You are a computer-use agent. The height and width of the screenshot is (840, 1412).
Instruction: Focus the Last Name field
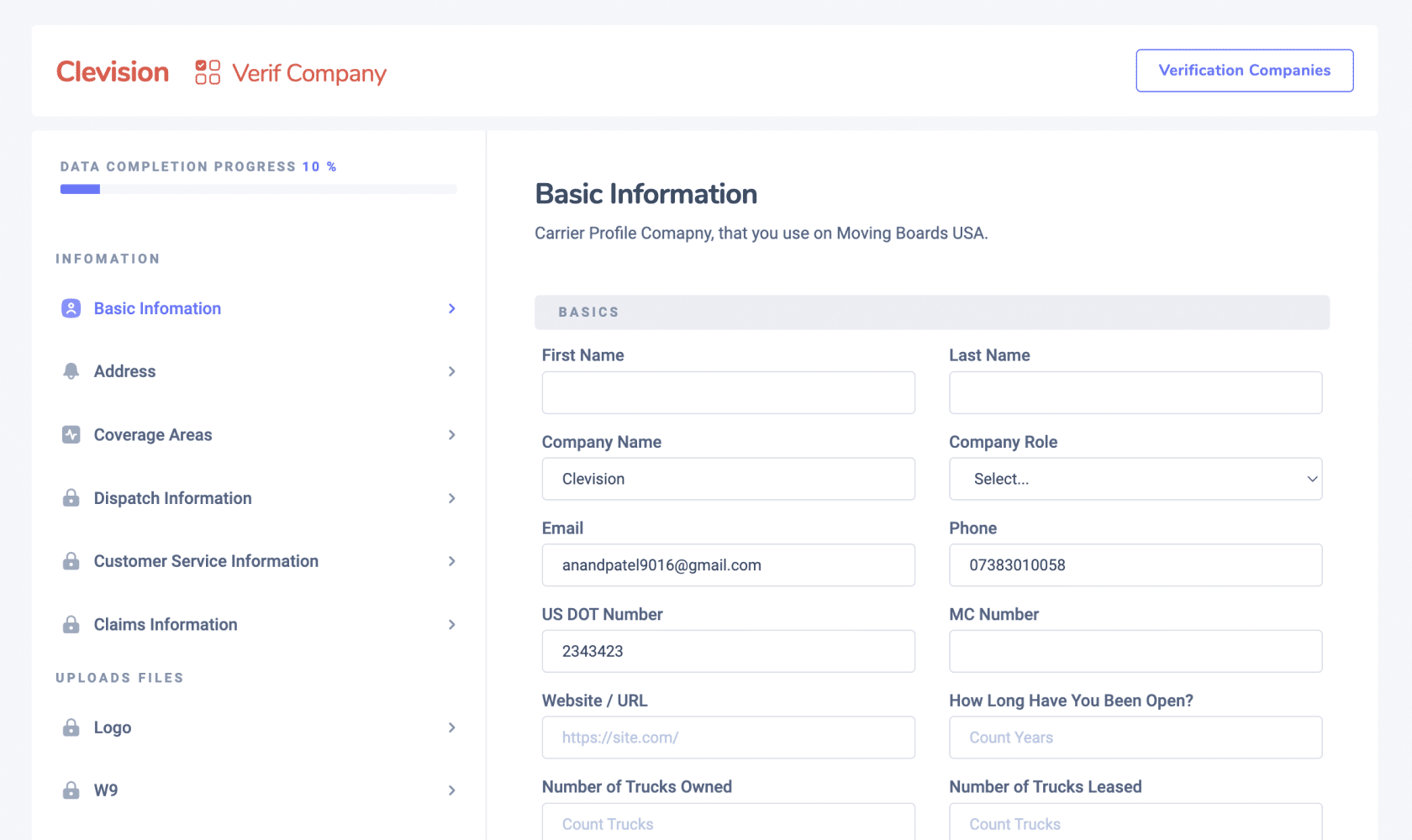point(1135,392)
